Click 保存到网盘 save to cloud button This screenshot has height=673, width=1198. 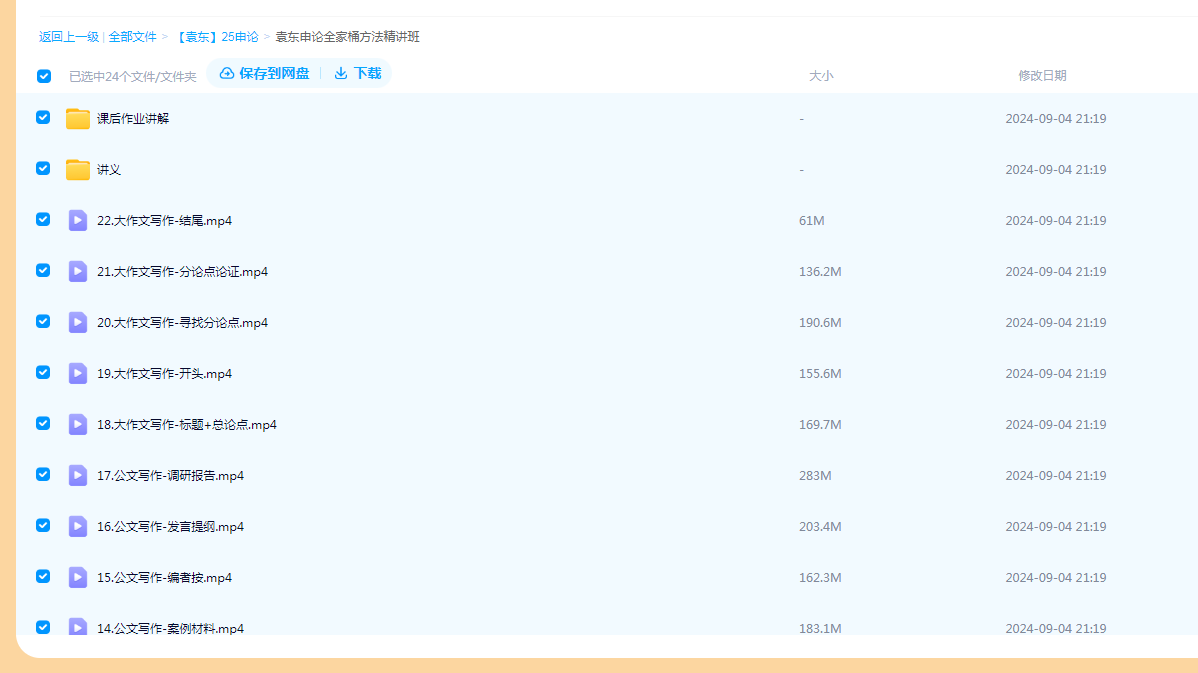click(265, 73)
